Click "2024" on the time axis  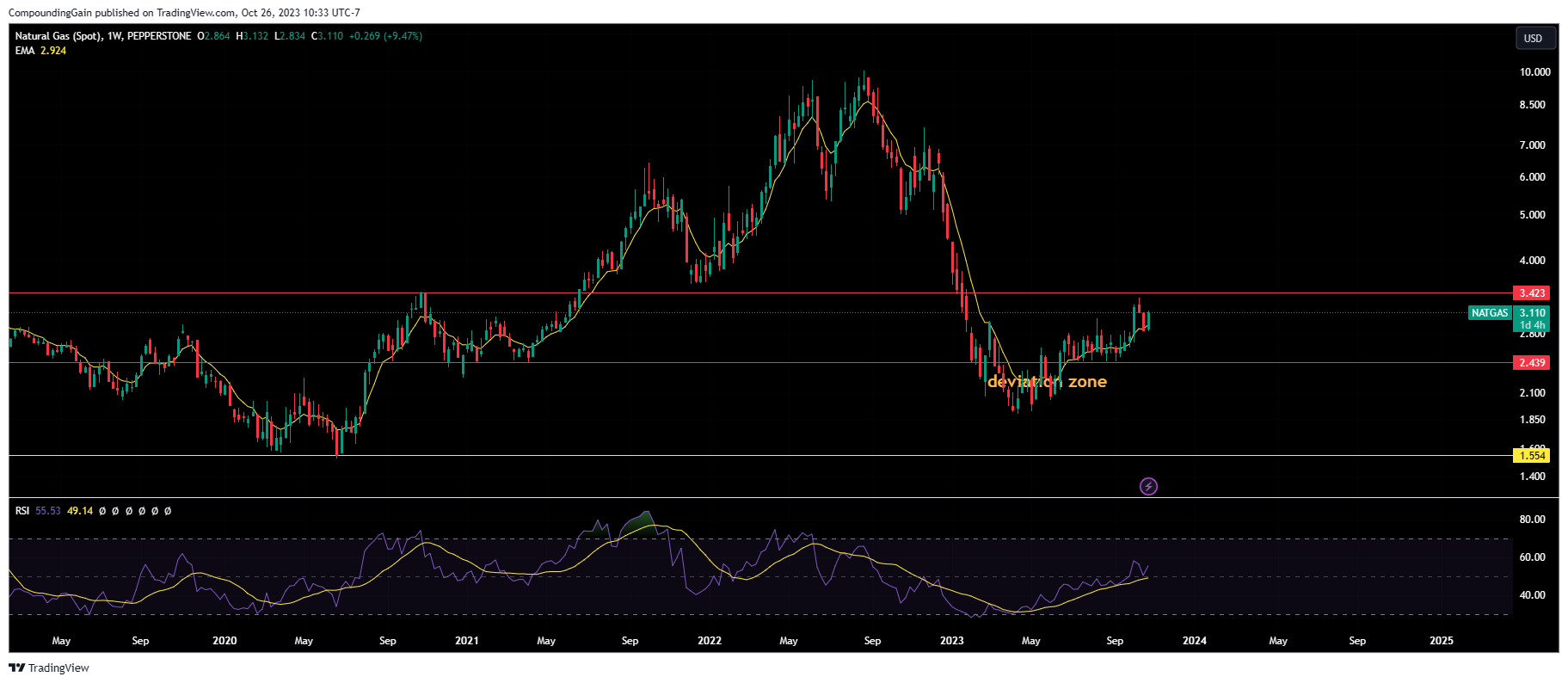[1195, 641]
